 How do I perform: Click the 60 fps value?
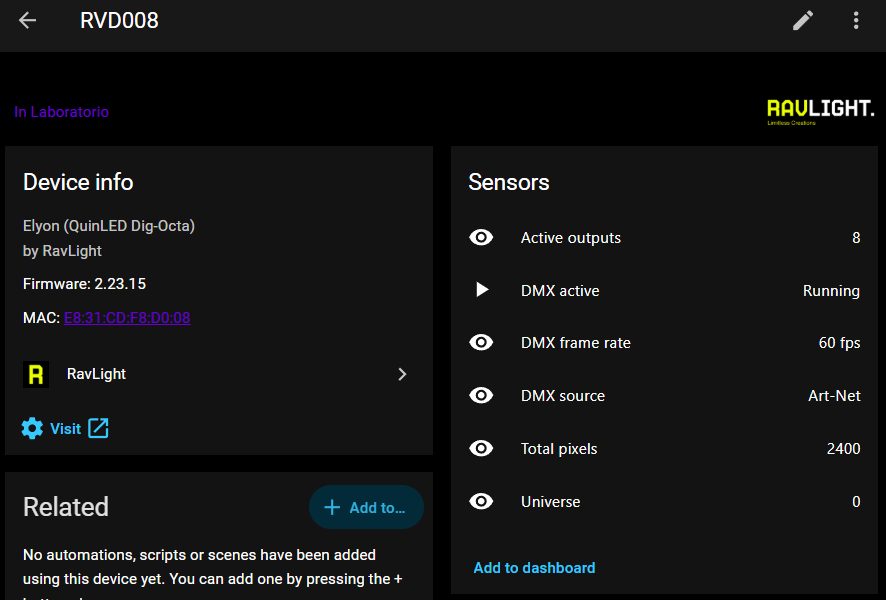tap(839, 343)
